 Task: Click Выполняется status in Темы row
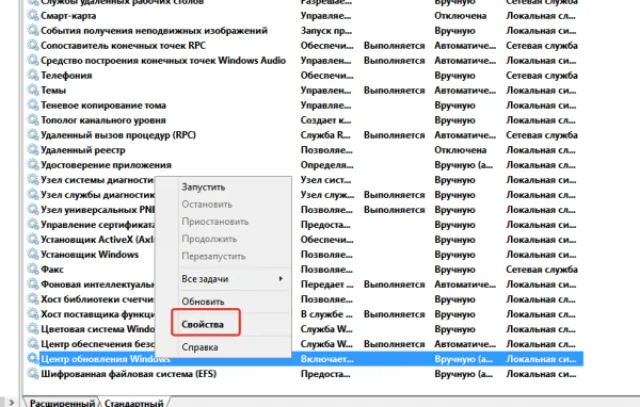point(394,90)
